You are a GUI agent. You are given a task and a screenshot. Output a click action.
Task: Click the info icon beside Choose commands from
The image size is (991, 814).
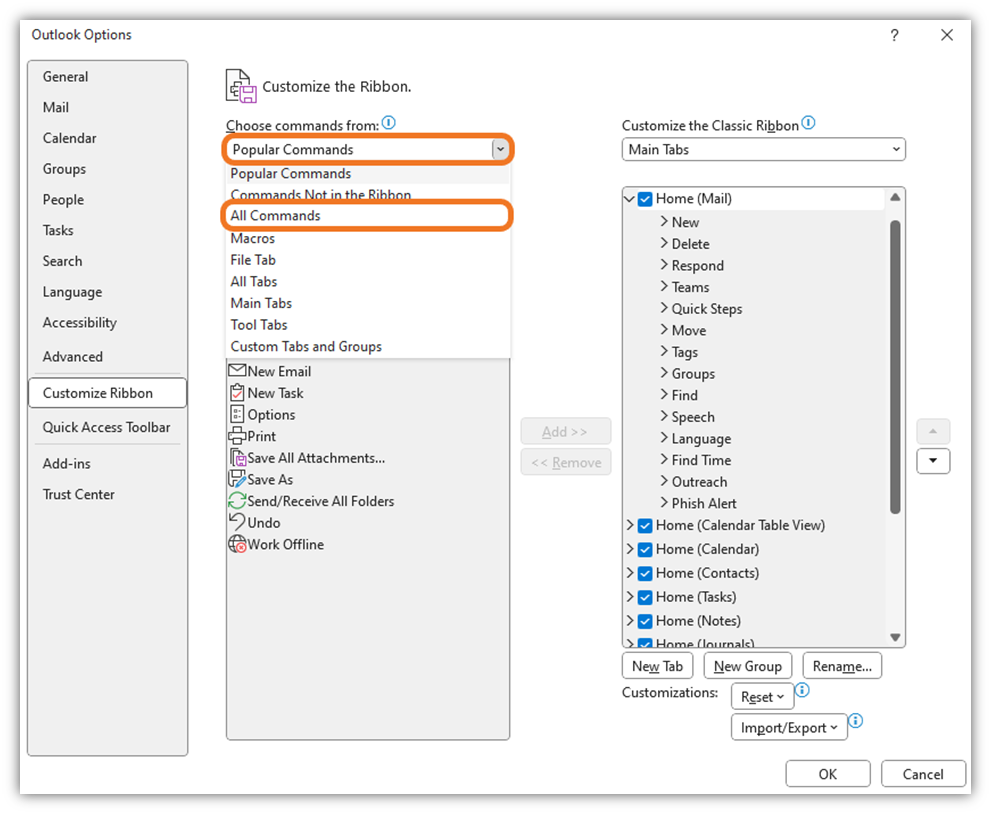click(x=389, y=123)
